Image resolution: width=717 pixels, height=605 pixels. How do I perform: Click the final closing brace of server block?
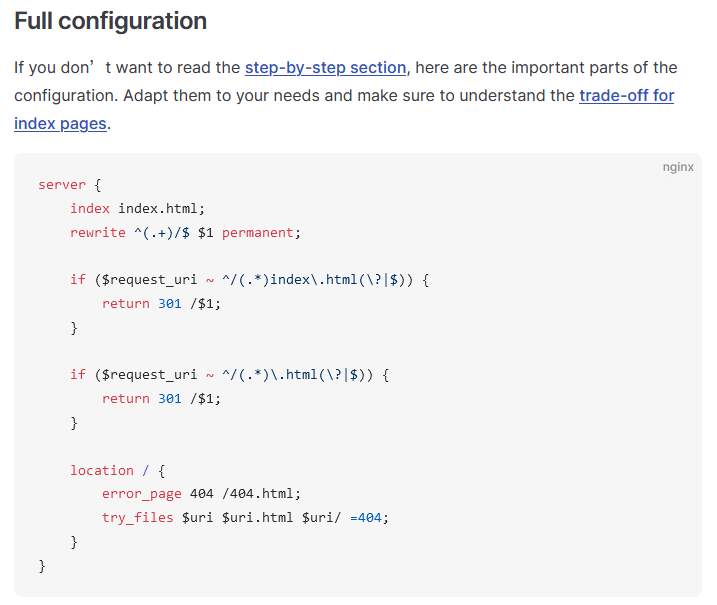tap(42, 566)
